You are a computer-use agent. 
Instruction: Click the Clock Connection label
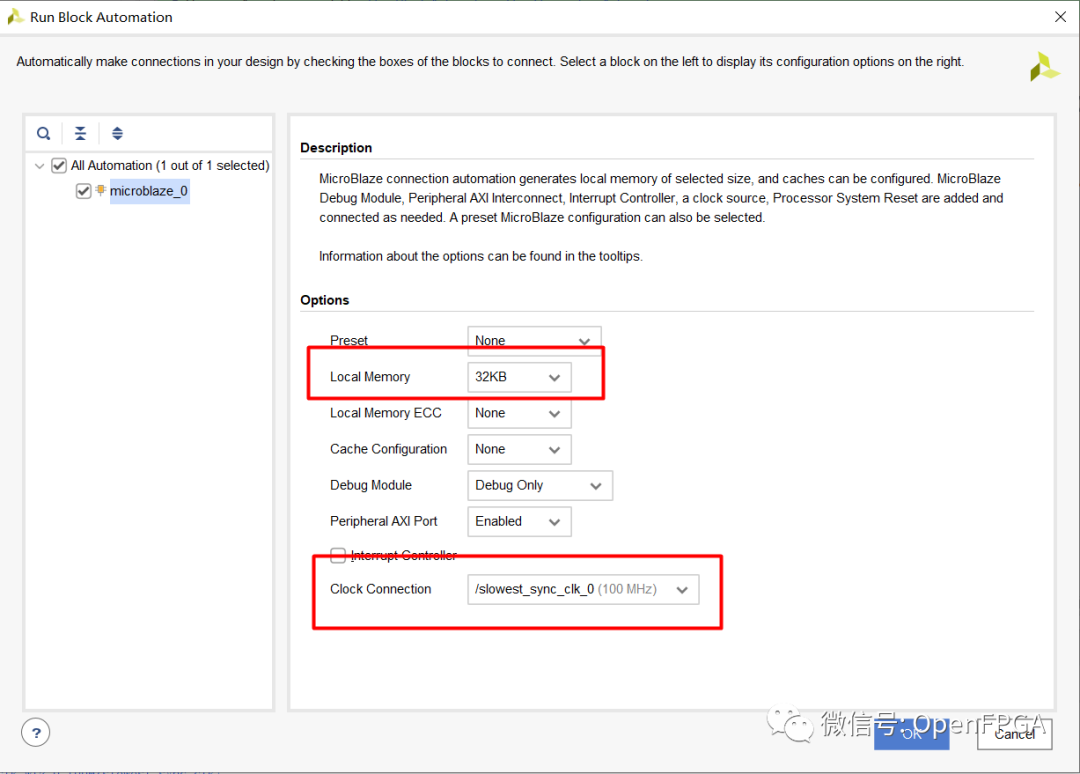[380, 589]
